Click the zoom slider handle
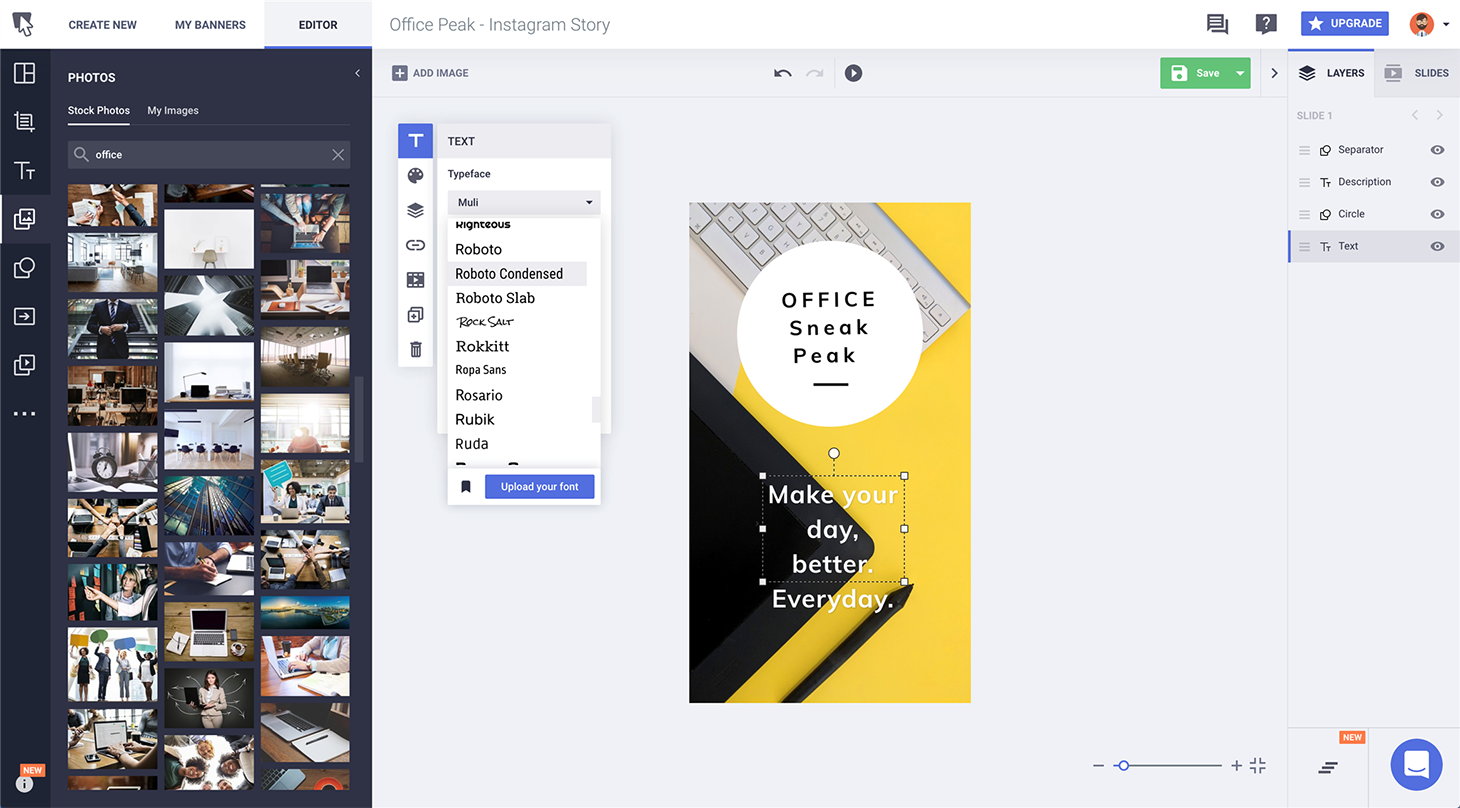The height and width of the screenshot is (808, 1460). (1123, 766)
